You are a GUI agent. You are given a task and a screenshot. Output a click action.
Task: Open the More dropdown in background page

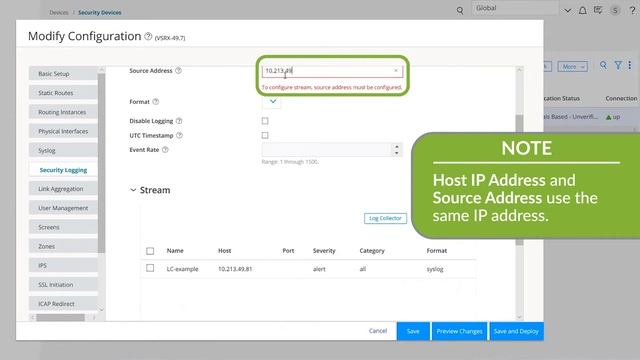point(573,67)
